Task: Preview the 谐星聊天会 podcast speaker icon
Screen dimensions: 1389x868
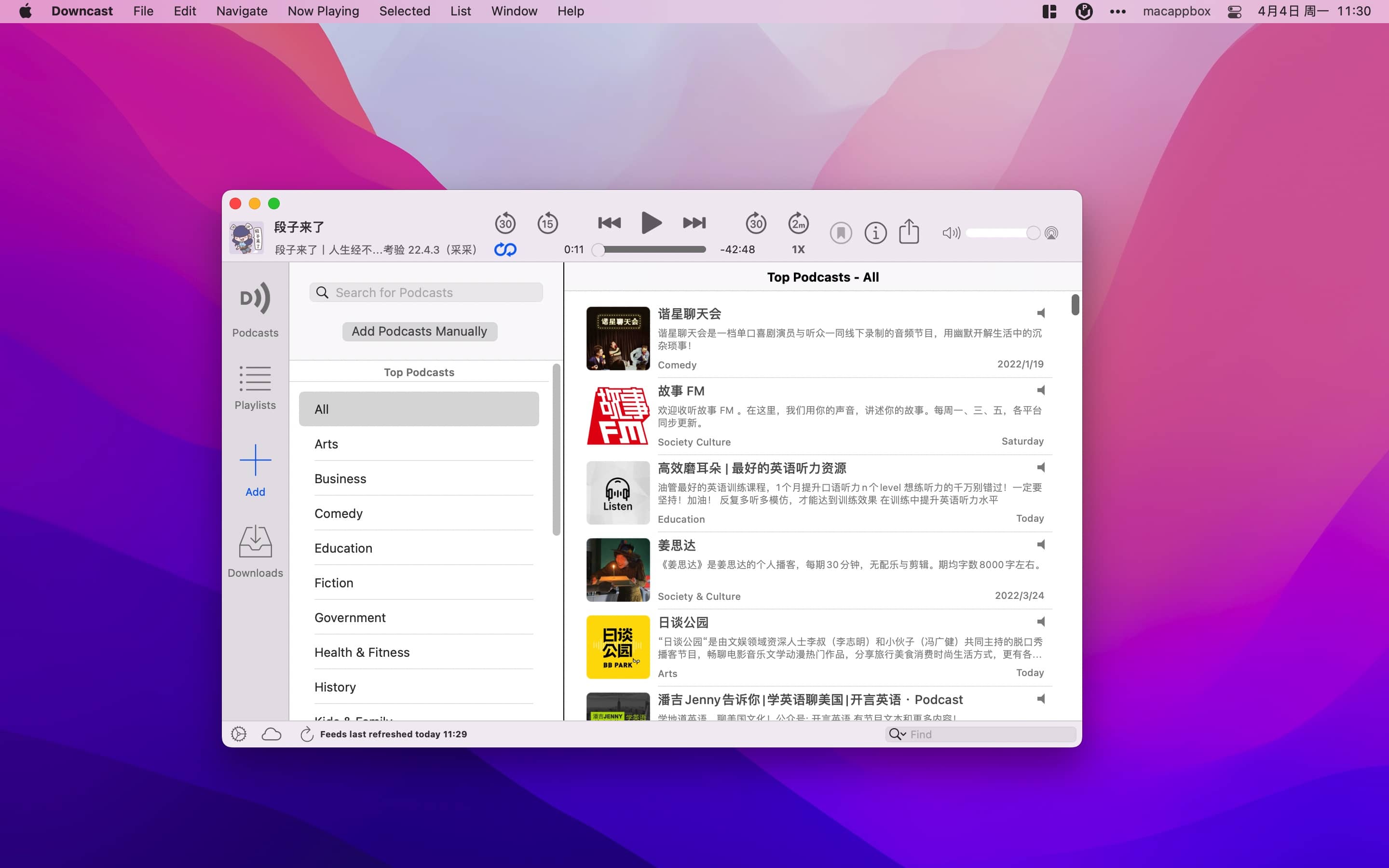Action: coord(1041,313)
